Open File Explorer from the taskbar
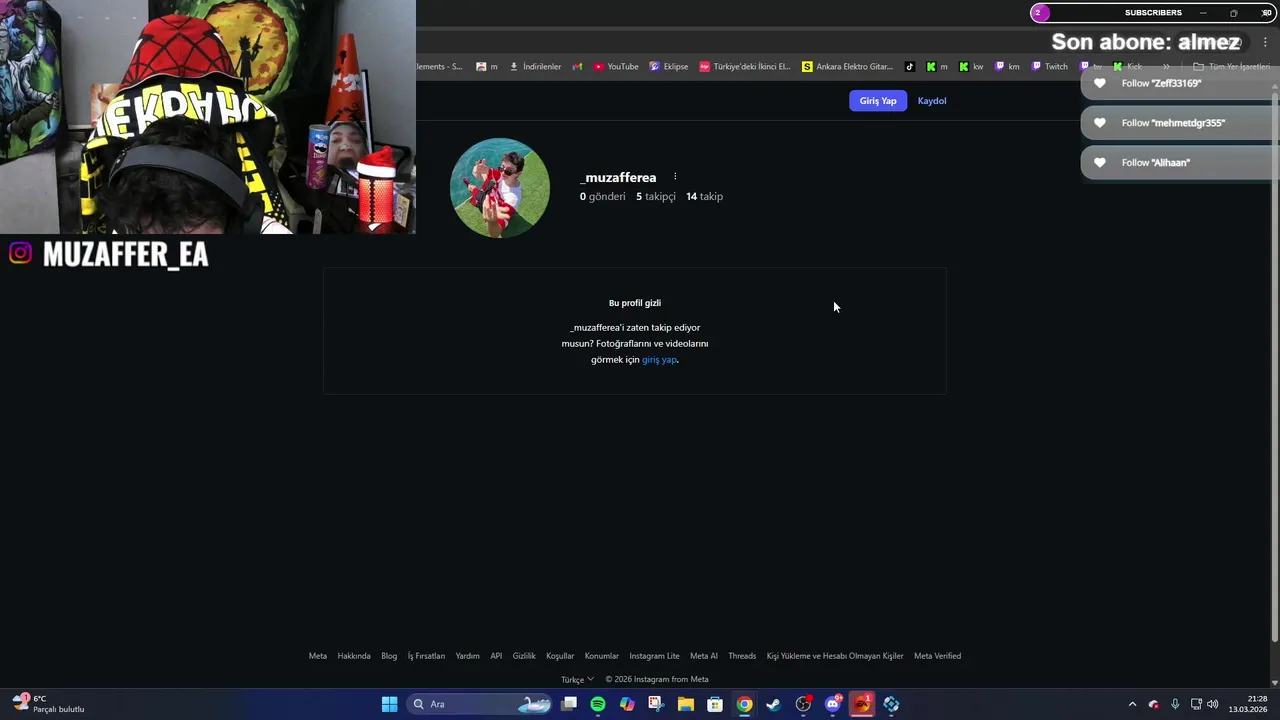The height and width of the screenshot is (720, 1280). 686,704
